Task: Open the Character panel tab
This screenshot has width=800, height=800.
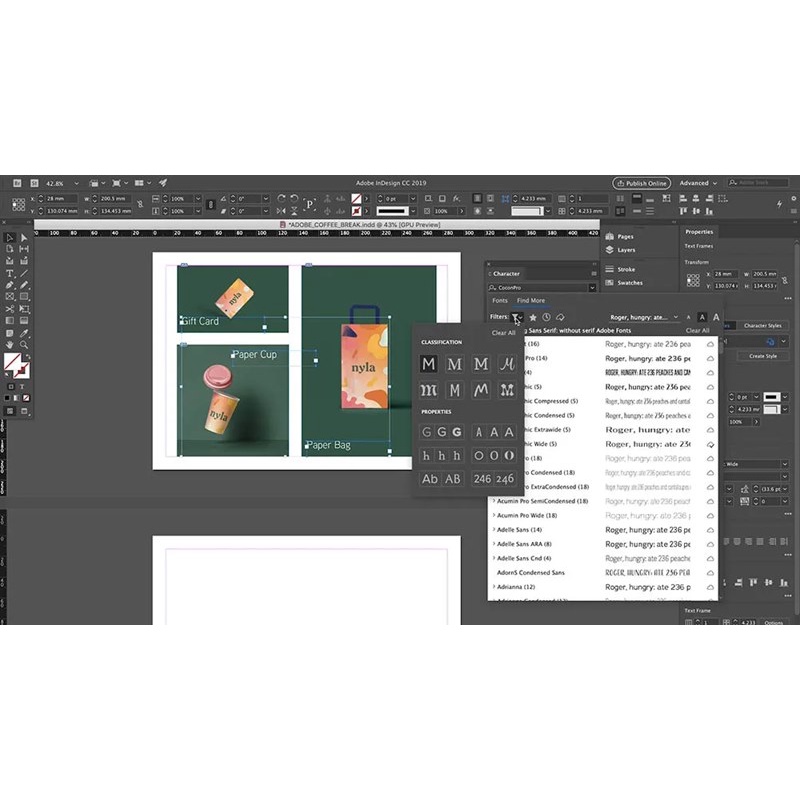Action: (x=506, y=273)
